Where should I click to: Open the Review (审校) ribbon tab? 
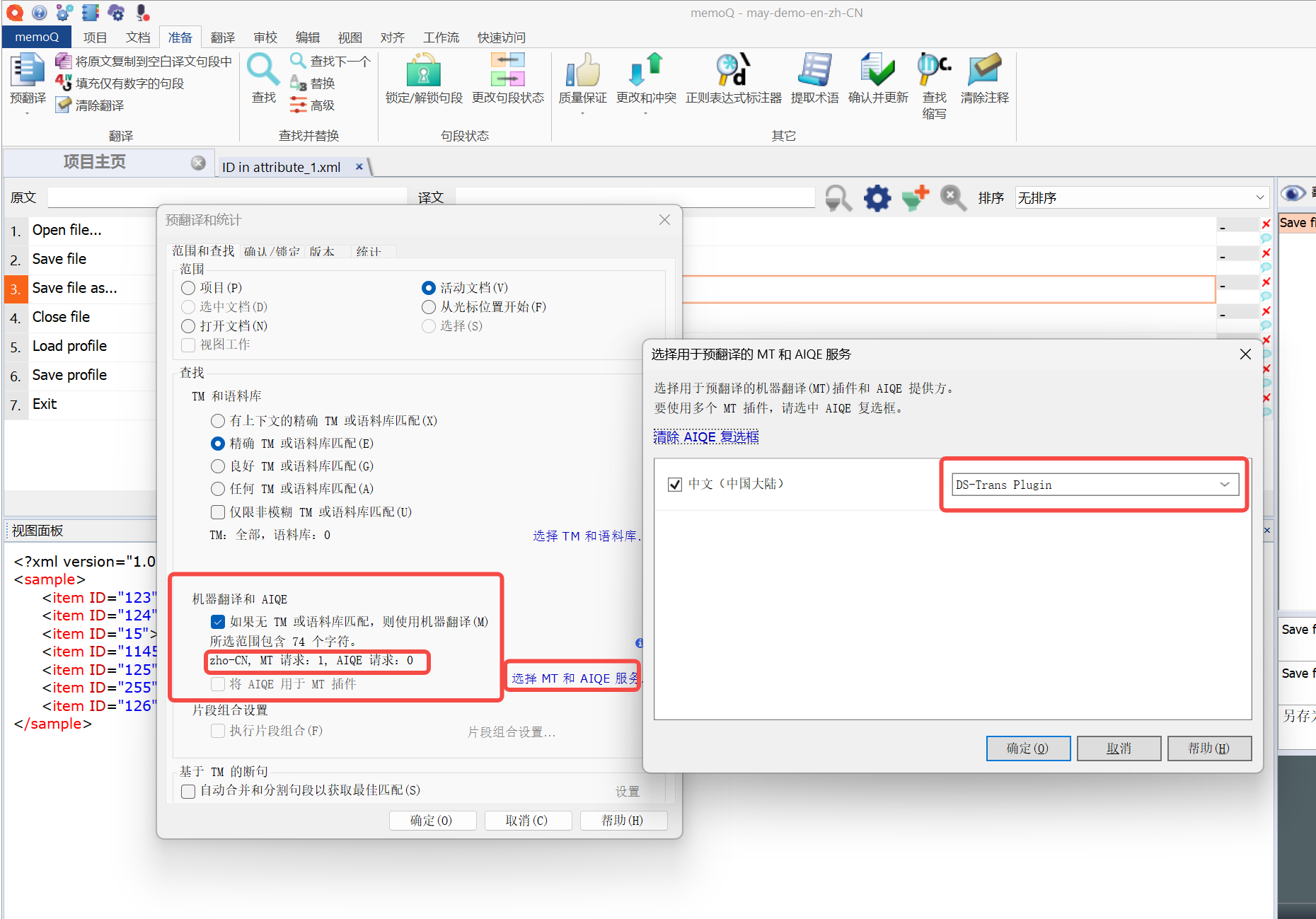[x=265, y=37]
